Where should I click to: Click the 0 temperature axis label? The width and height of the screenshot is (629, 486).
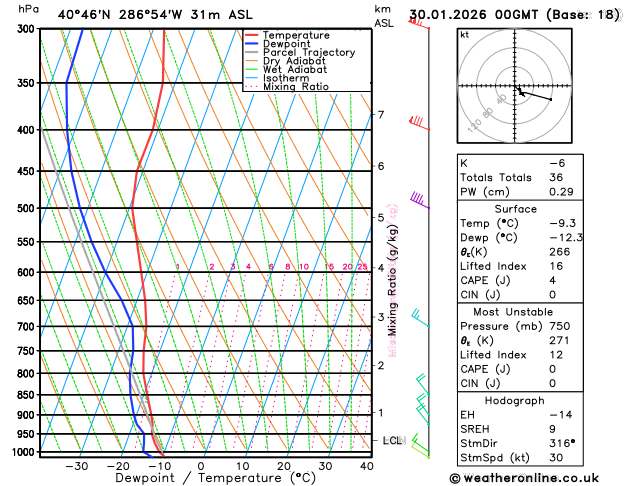coord(201,466)
